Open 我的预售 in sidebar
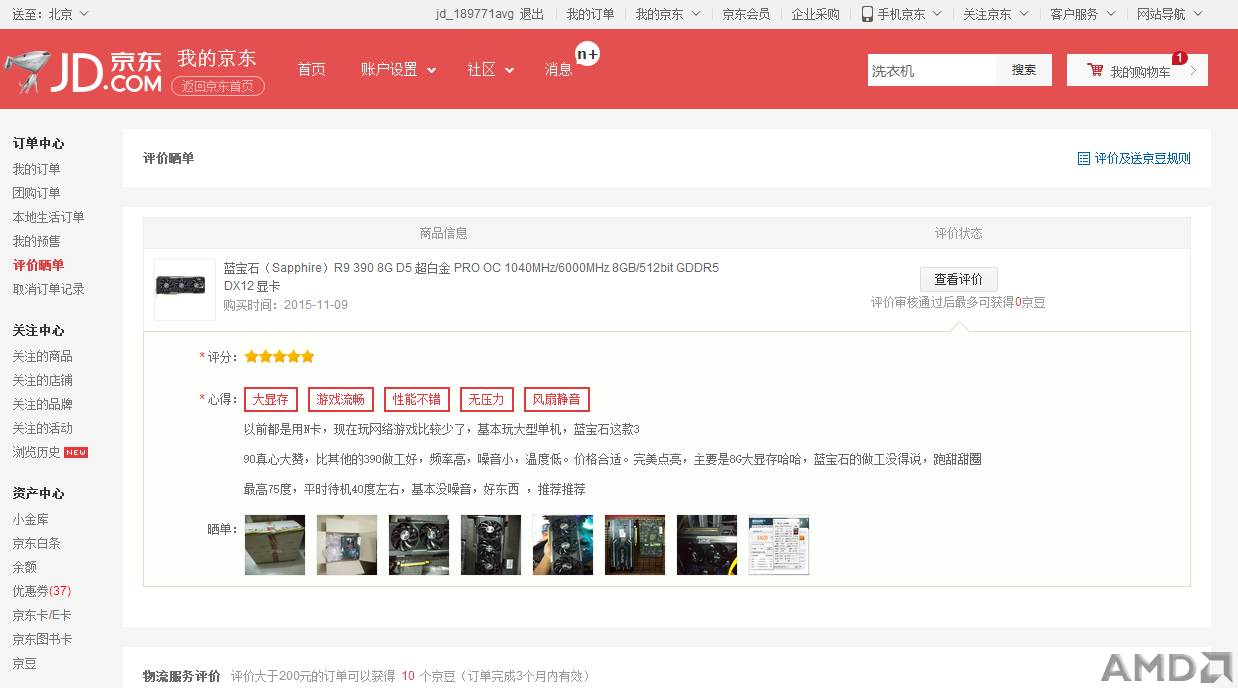Viewport: 1238px width, 688px height. pos(36,241)
